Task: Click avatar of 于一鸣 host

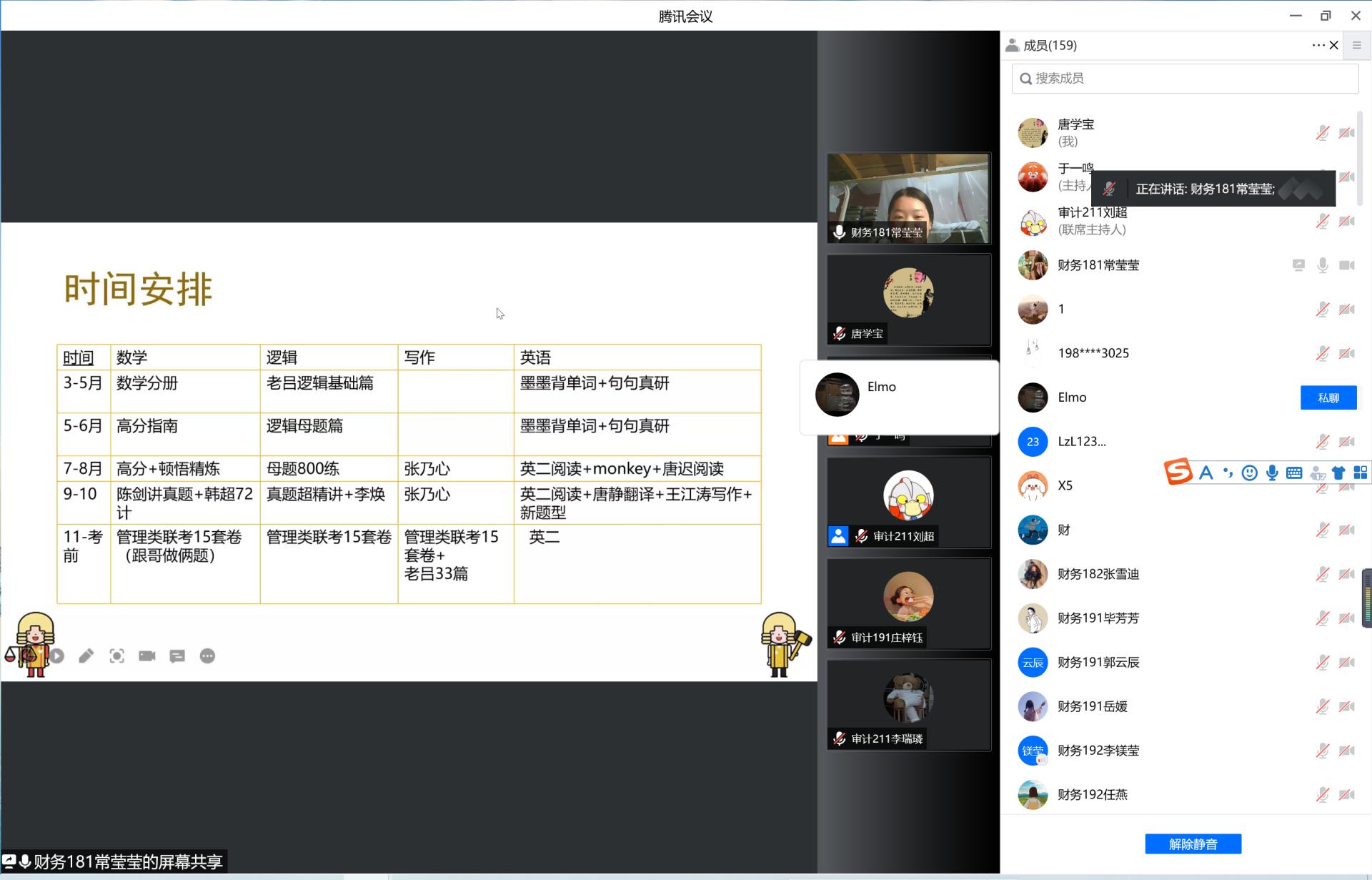Action: click(x=1033, y=177)
